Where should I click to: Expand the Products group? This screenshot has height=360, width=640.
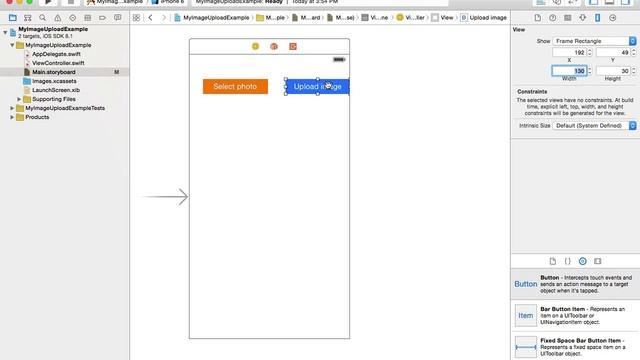12,117
